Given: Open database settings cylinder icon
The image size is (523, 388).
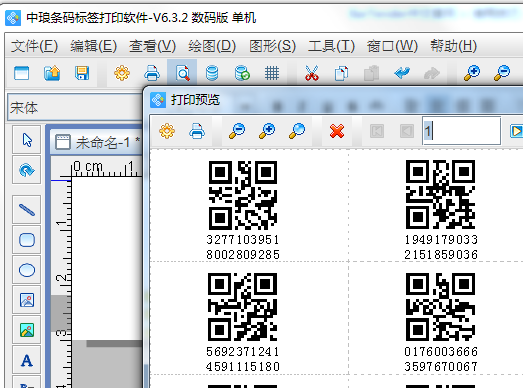Looking at the screenshot, I should coord(212,73).
